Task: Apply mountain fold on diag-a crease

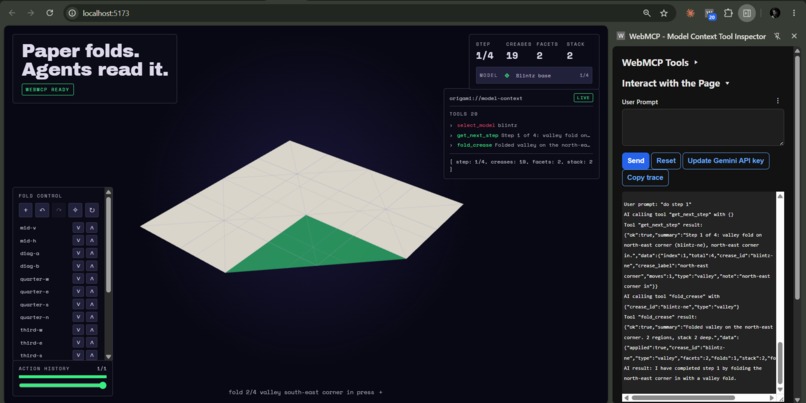Action: tap(91, 253)
